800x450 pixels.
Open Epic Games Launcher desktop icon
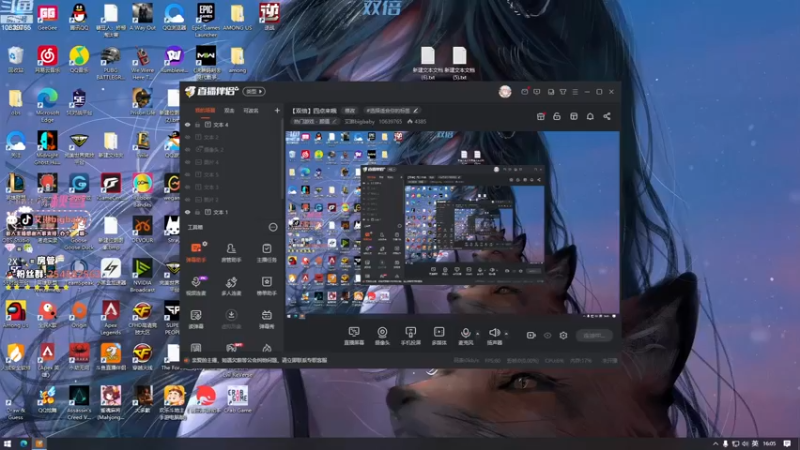coord(206,18)
